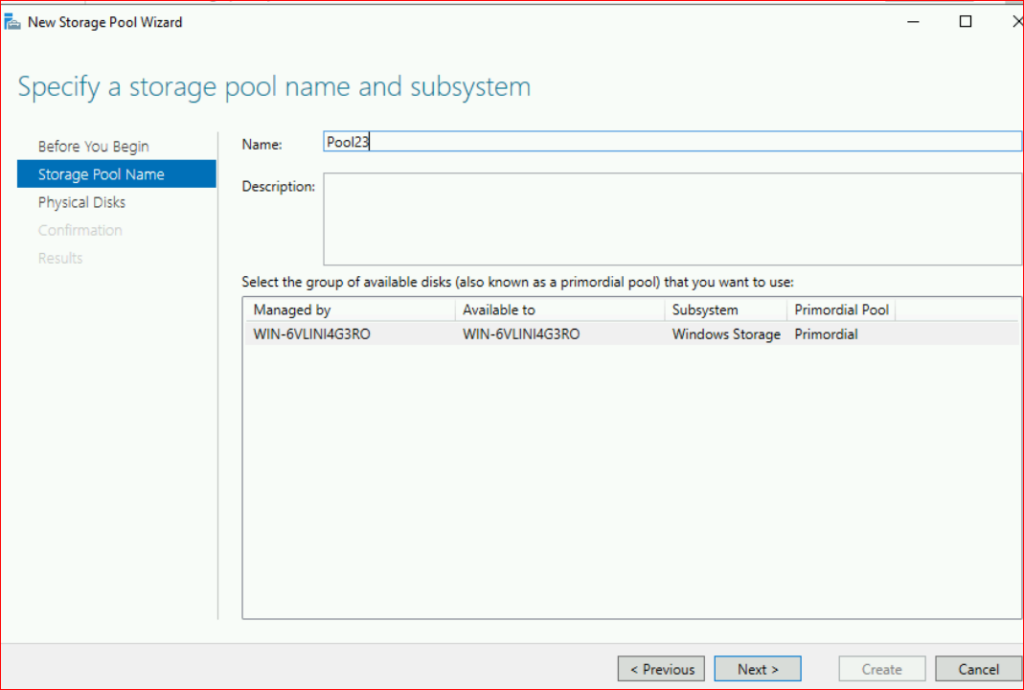Go to the Before You Begin step
Screen dimensions: 1024x690
[93, 146]
